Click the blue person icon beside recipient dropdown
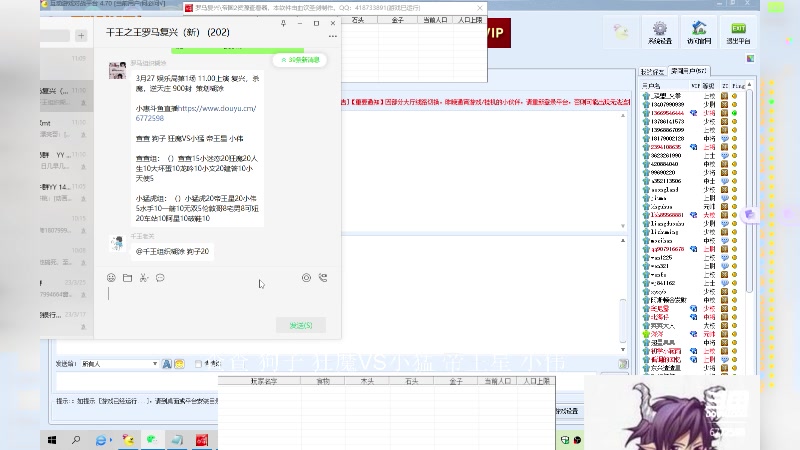Image resolution: width=800 pixels, height=450 pixels. click(167, 364)
